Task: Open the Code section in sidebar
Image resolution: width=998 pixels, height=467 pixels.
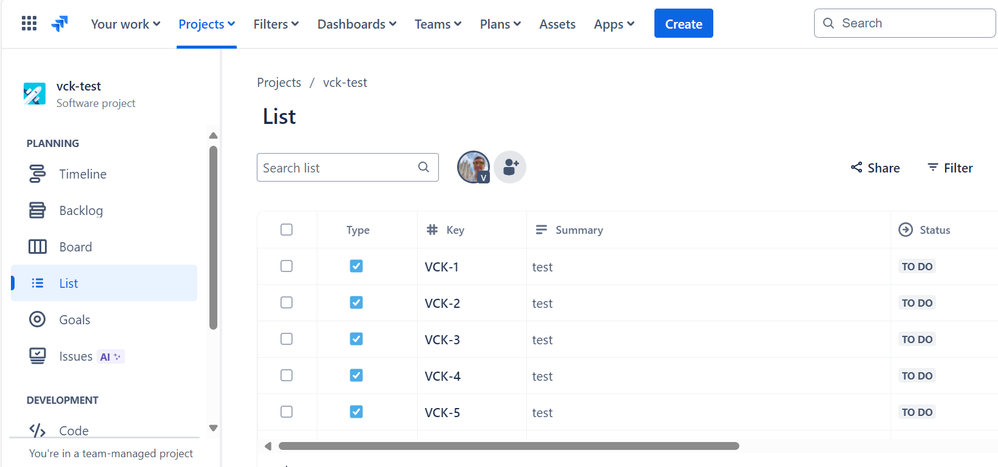Action: [x=73, y=431]
